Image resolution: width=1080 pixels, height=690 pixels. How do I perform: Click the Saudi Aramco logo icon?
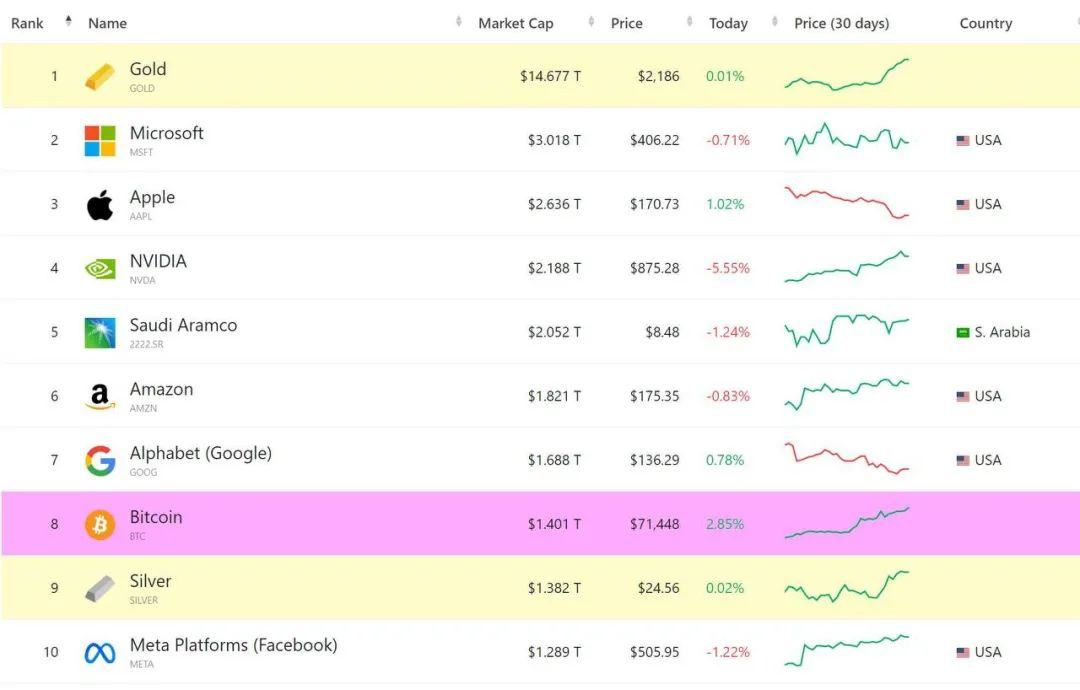100,333
